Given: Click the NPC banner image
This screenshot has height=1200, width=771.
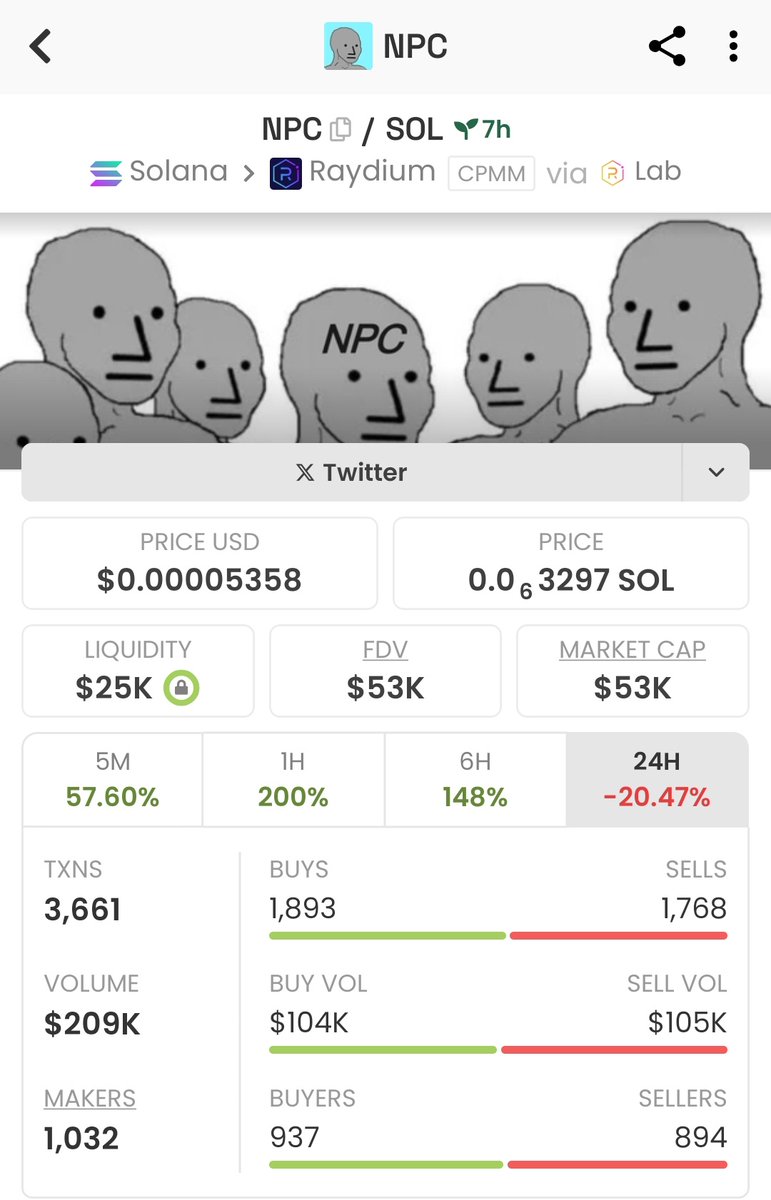Looking at the screenshot, I should coord(385,328).
